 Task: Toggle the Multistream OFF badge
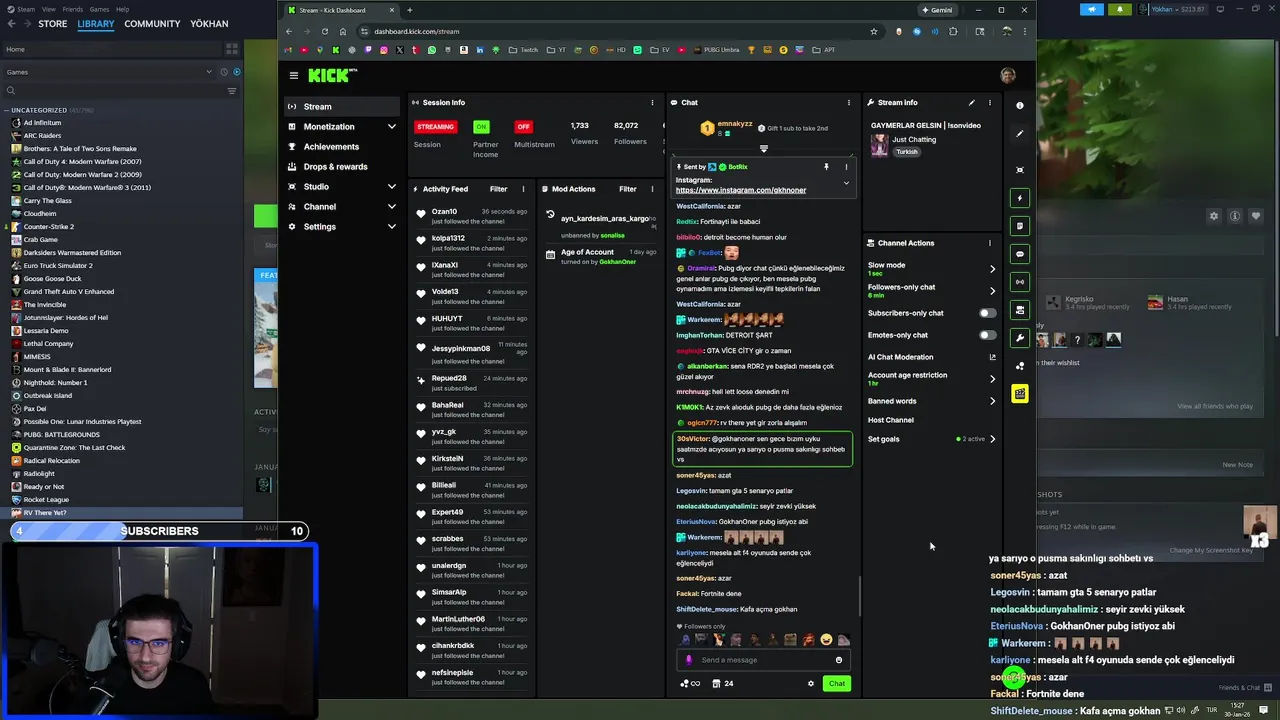523,127
